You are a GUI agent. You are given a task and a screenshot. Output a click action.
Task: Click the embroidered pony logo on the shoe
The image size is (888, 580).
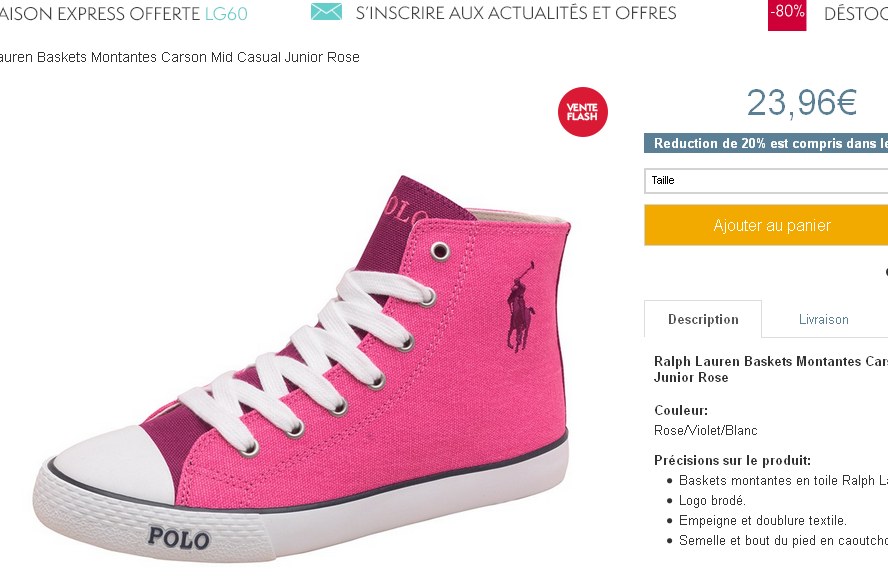tap(520, 307)
